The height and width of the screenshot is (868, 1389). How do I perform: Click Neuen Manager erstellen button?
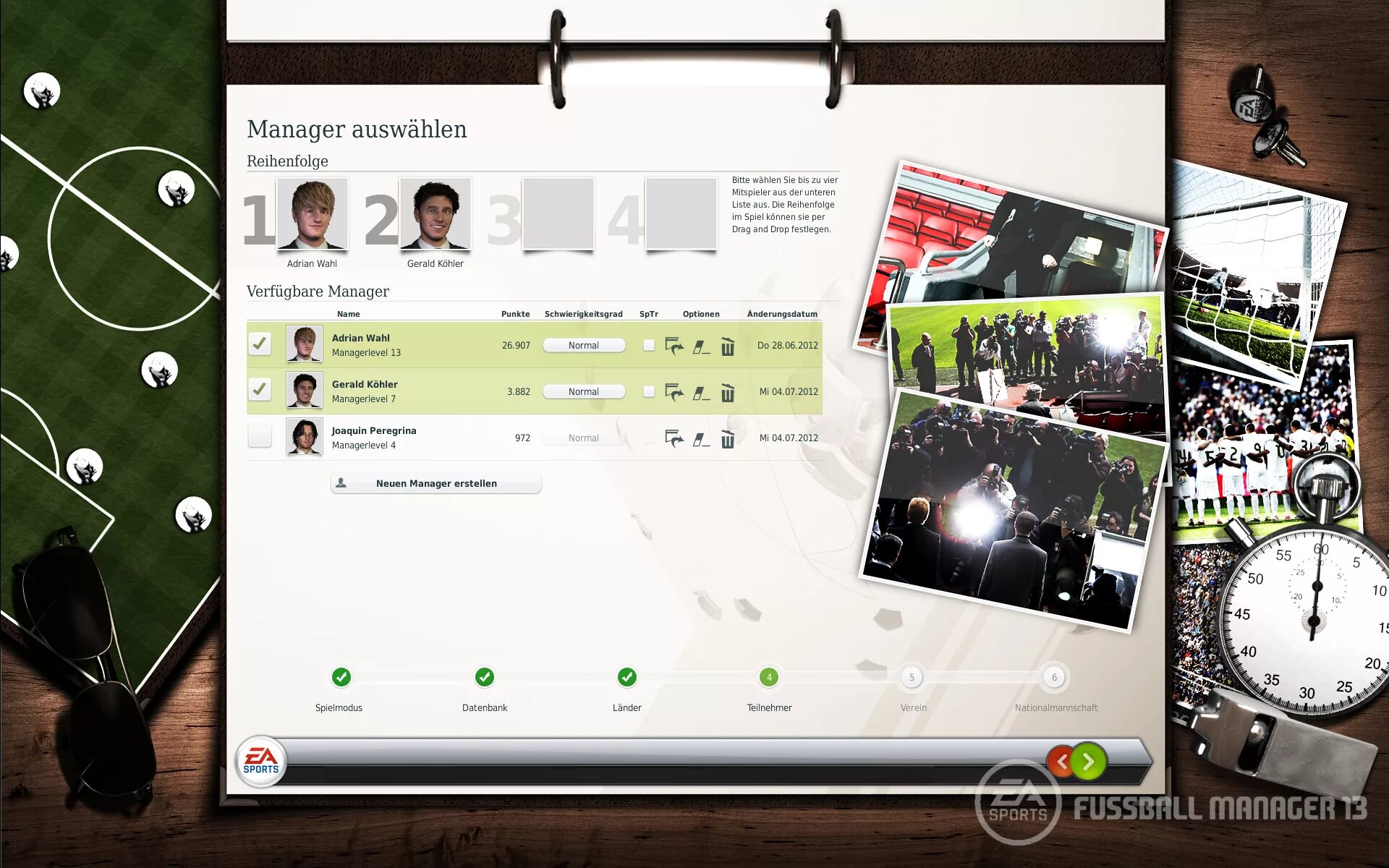tap(433, 483)
